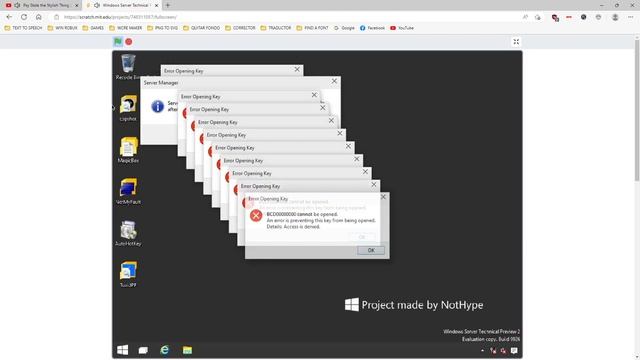Click the scratch.mit.edu address bar

[x=286, y=17]
